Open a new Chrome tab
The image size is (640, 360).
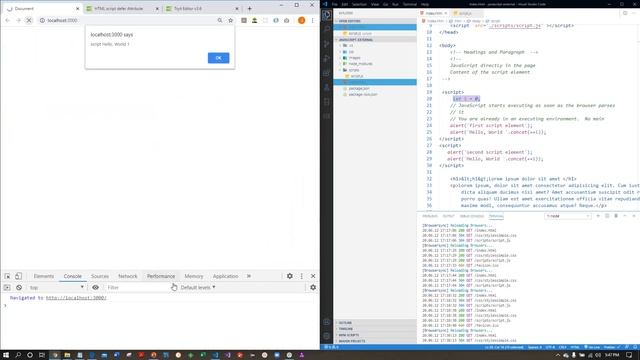pyautogui.click(x=249, y=9)
